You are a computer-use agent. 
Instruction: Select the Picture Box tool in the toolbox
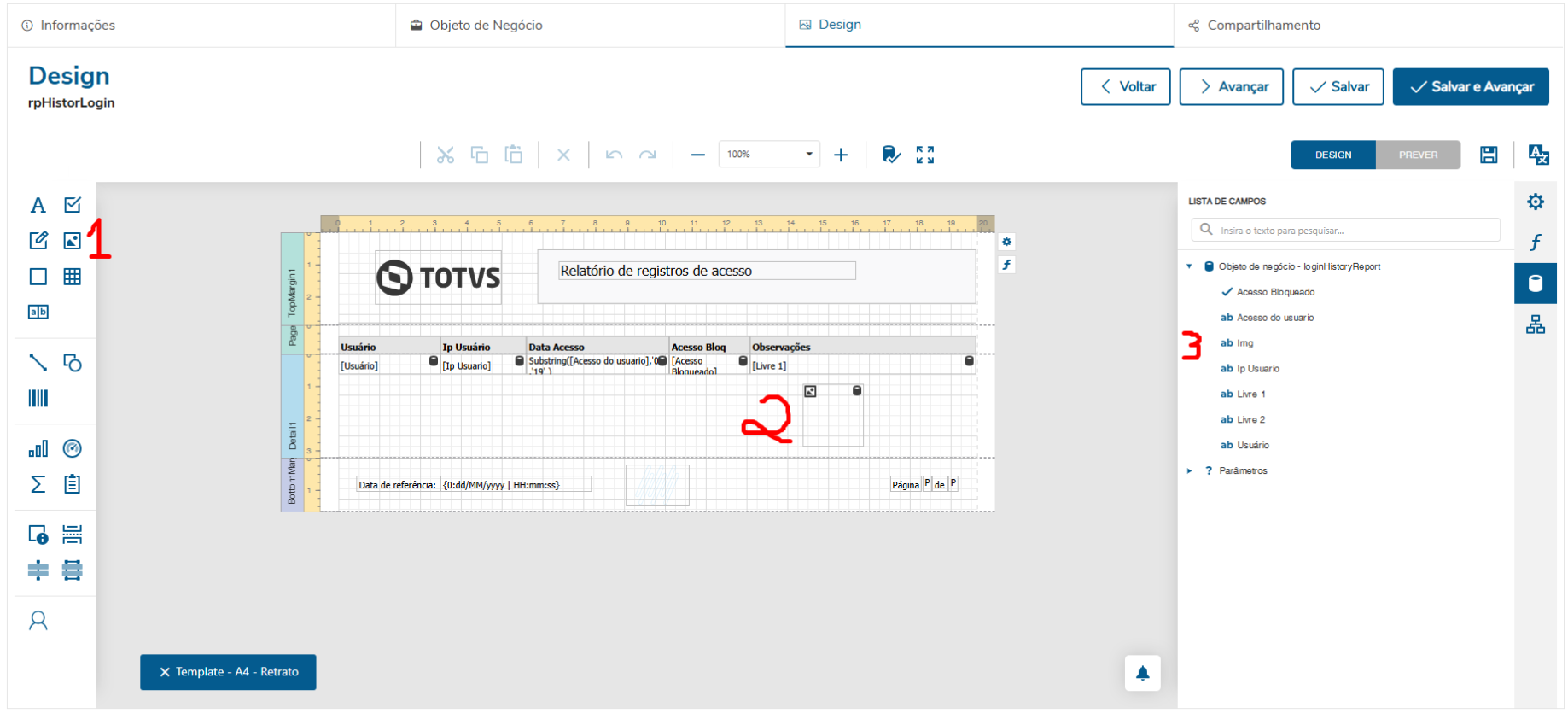[73, 241]
